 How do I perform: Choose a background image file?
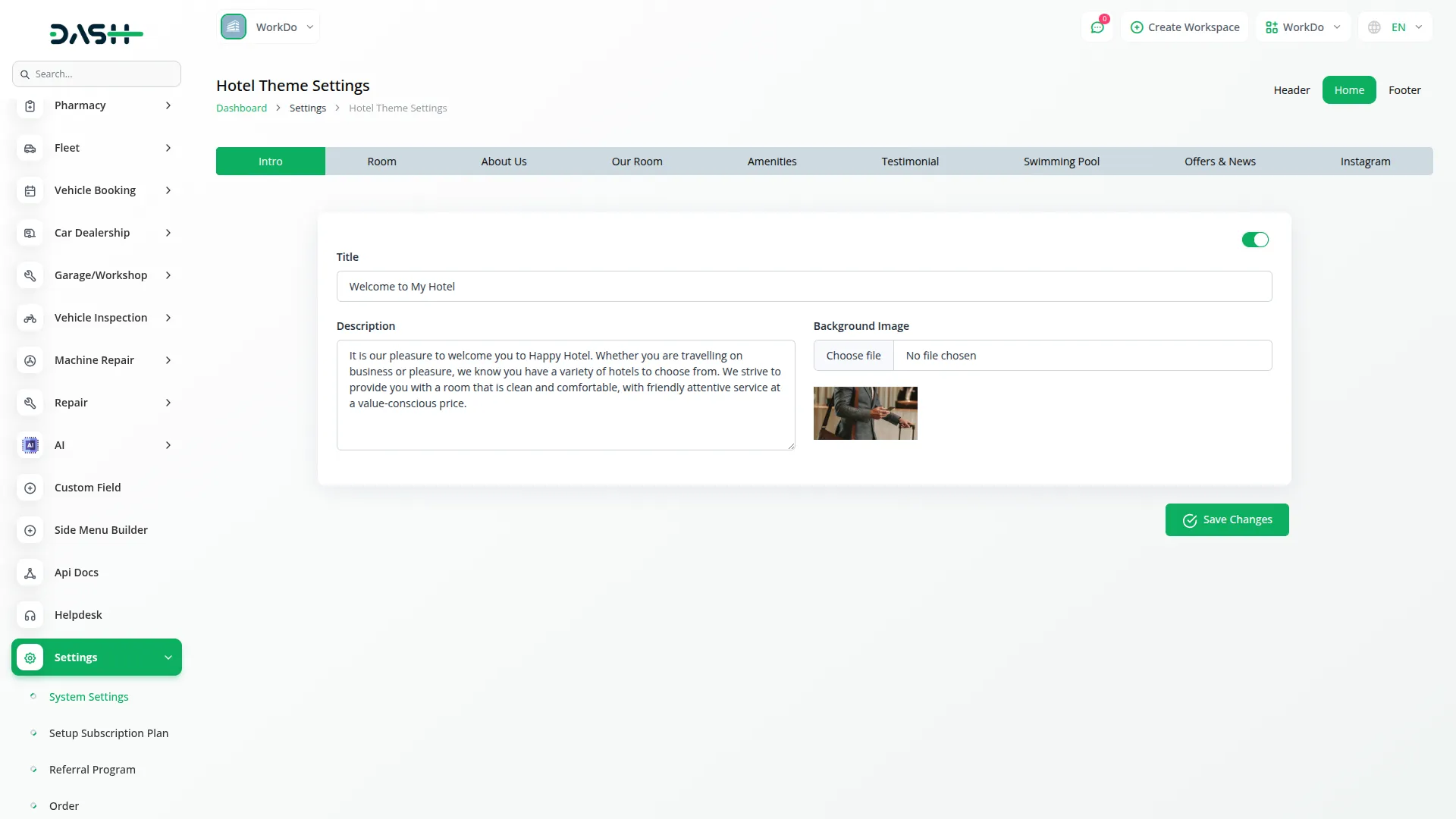(x=853, y=355)
